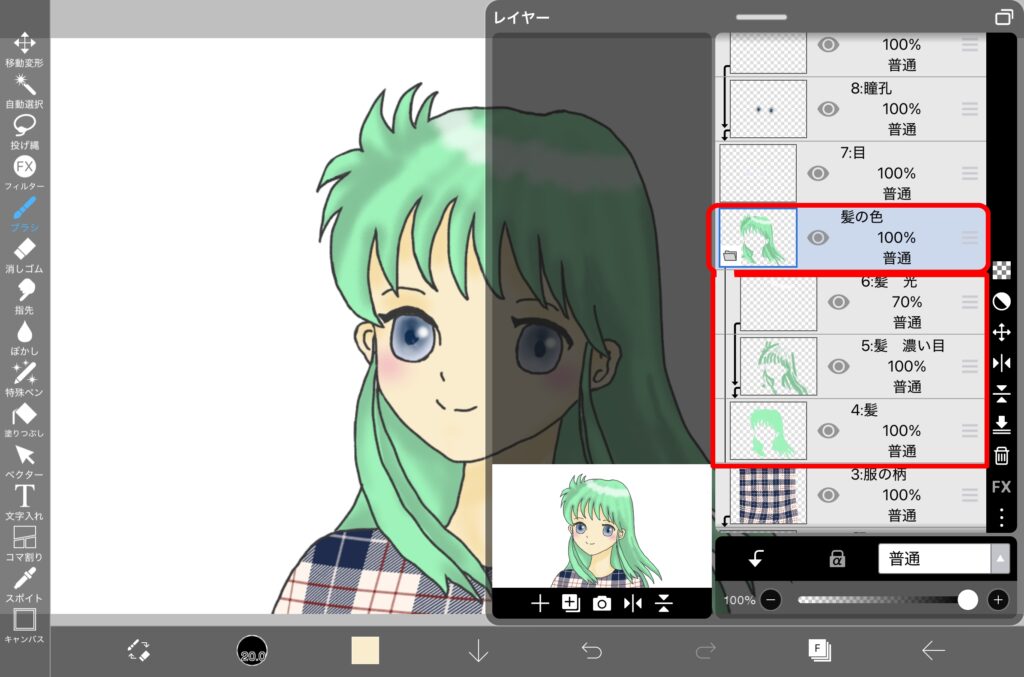
Task: Open the three-dot more options menu
Action: point(1001,518)
